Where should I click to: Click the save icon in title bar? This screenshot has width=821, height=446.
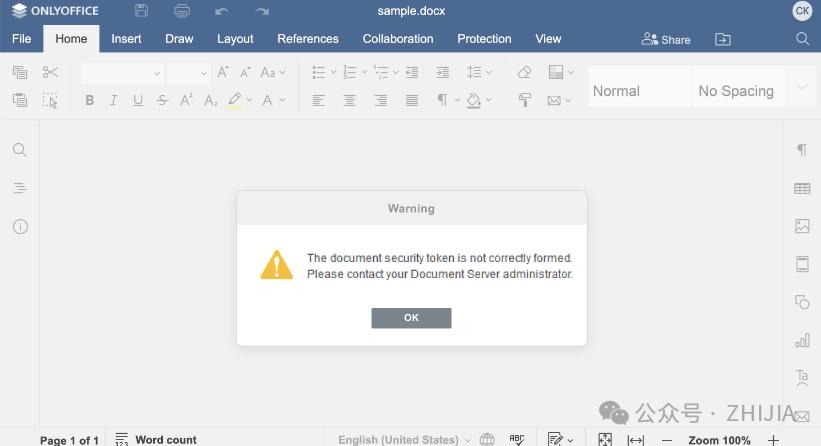pyautogui.click(x=141, y=10)
